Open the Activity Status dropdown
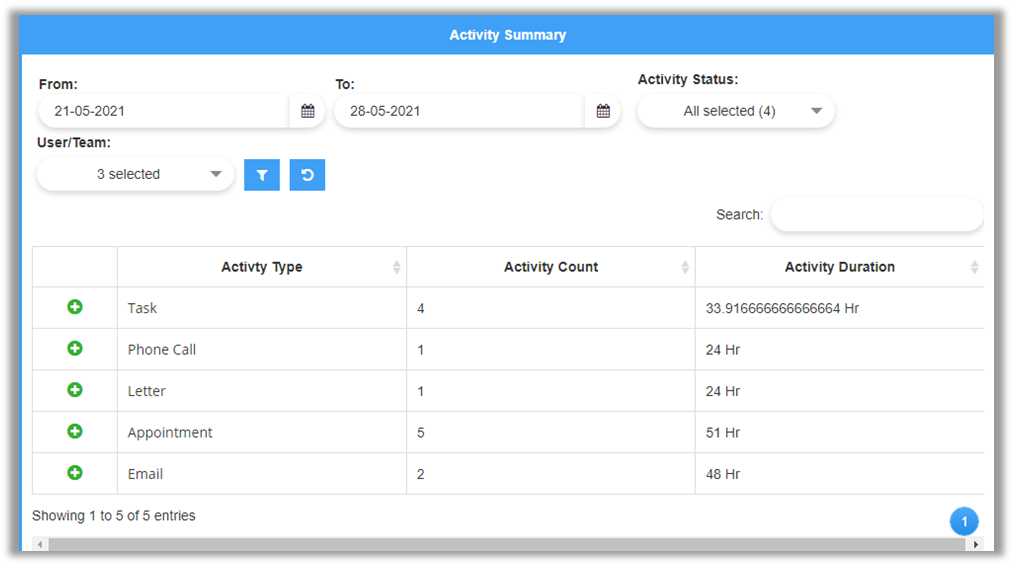Image resolution: width=1014 pixels, height=566 pixels. (x=735, y=111)
